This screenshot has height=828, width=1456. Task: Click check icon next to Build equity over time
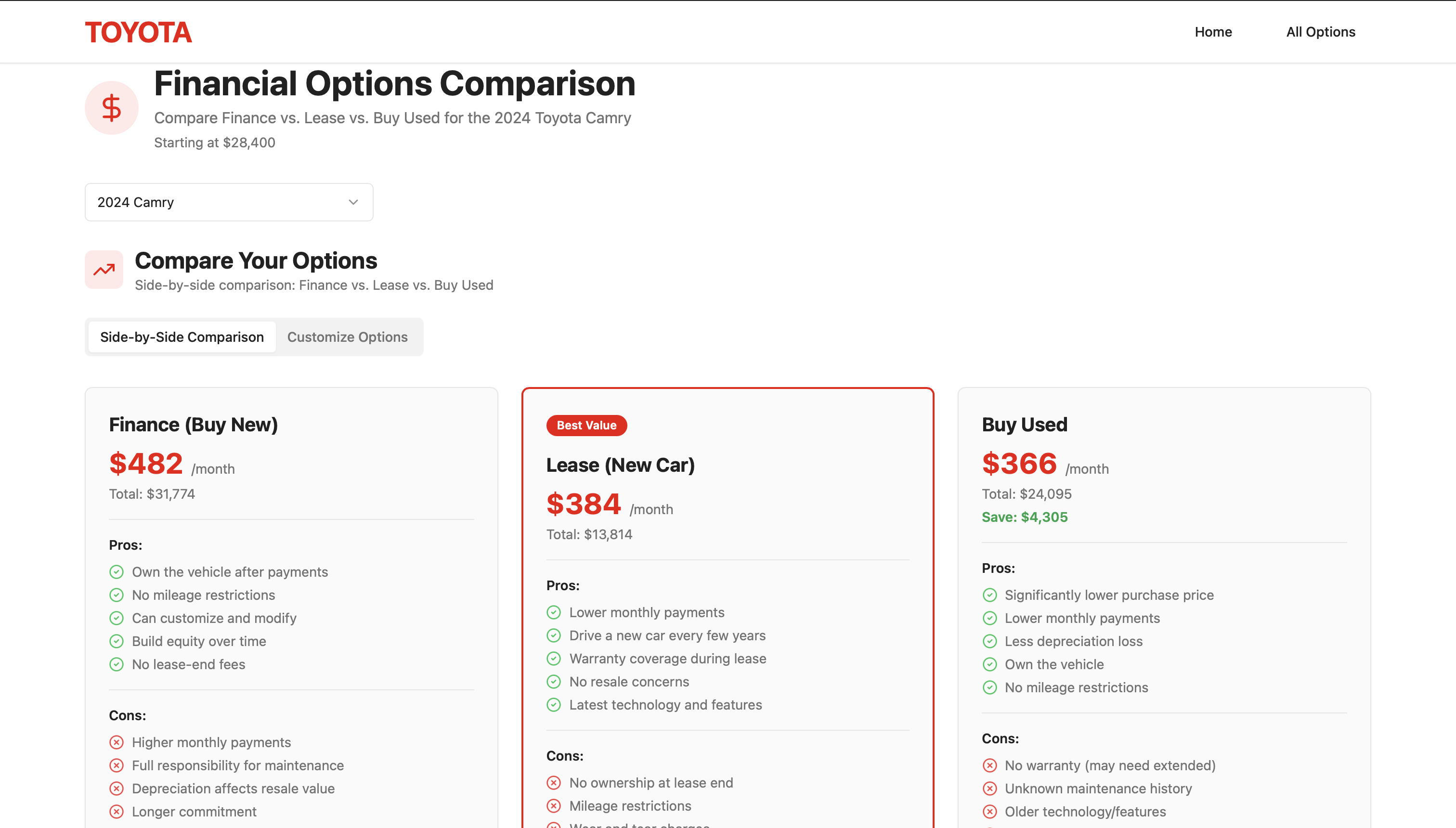(x=117, y=641)
